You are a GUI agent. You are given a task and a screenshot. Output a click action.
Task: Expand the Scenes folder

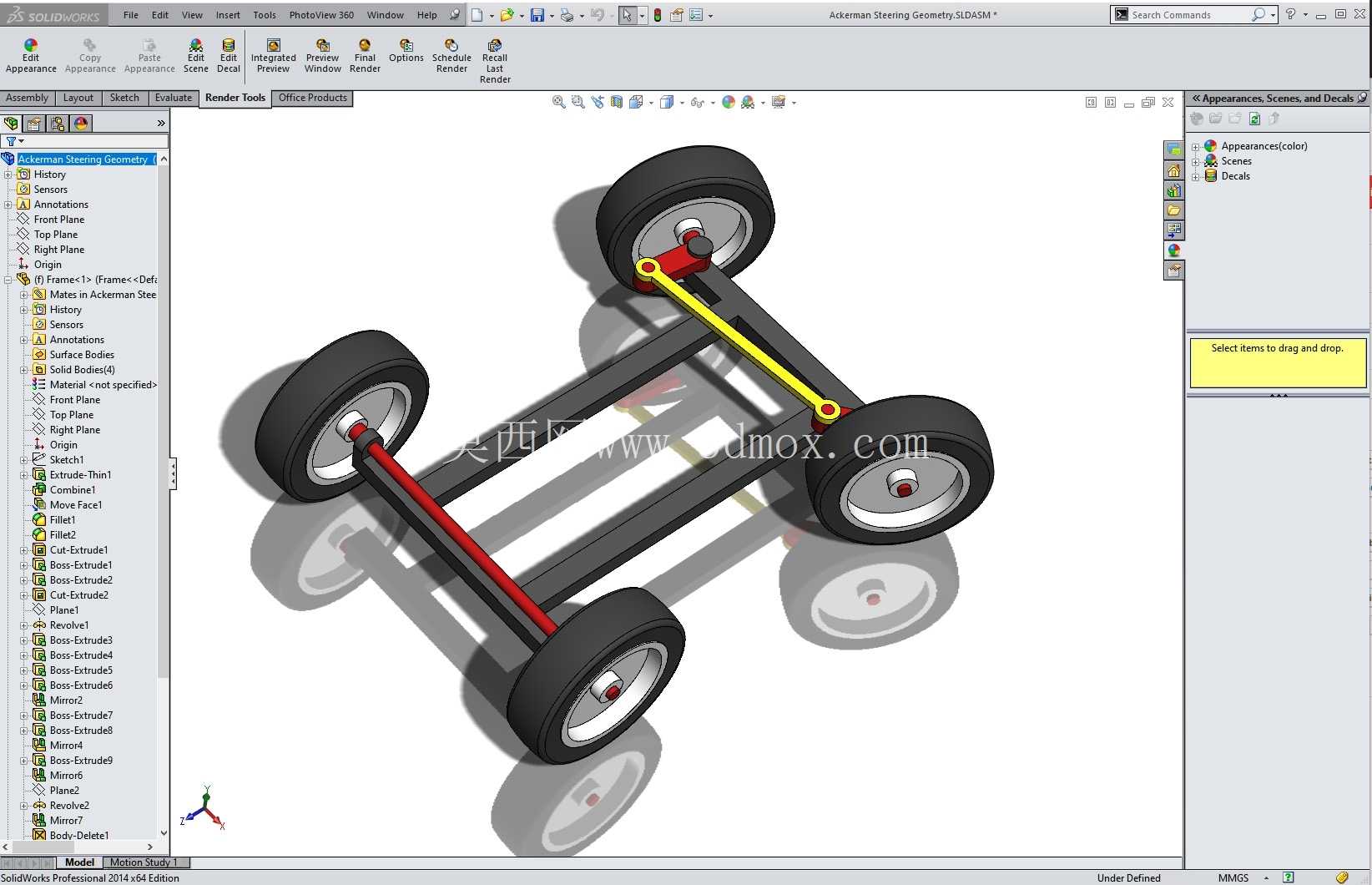1195,161
